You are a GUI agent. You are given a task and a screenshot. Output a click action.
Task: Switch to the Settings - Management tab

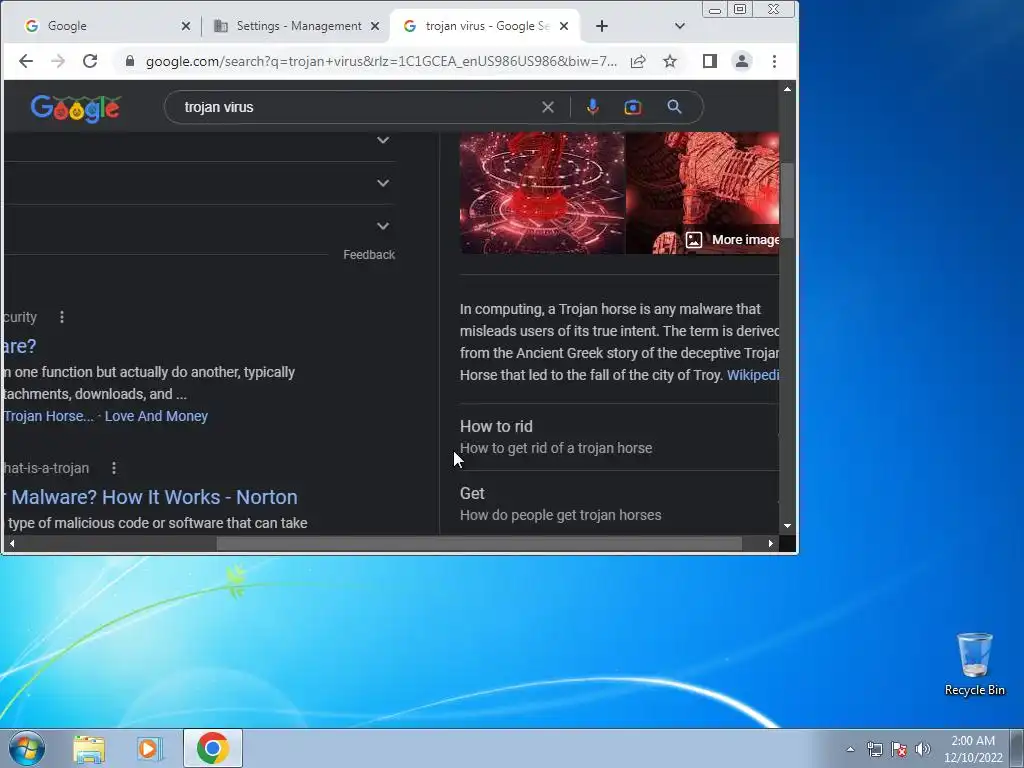[x=296, y=26]
